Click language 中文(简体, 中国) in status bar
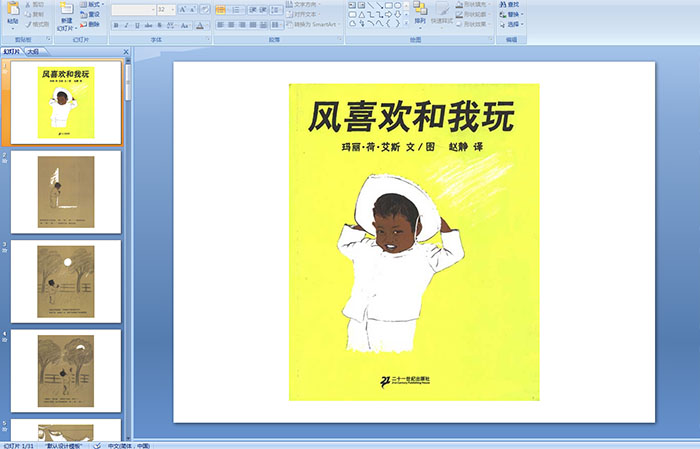 click(x=129, y=445)
